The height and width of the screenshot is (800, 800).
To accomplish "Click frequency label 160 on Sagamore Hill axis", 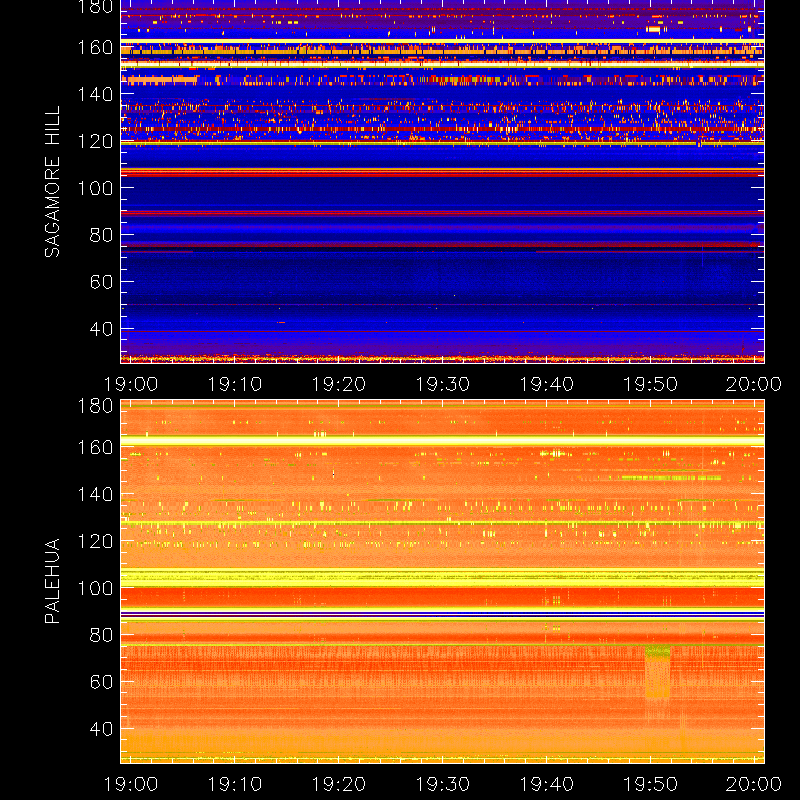I will (x=95, y=47).
